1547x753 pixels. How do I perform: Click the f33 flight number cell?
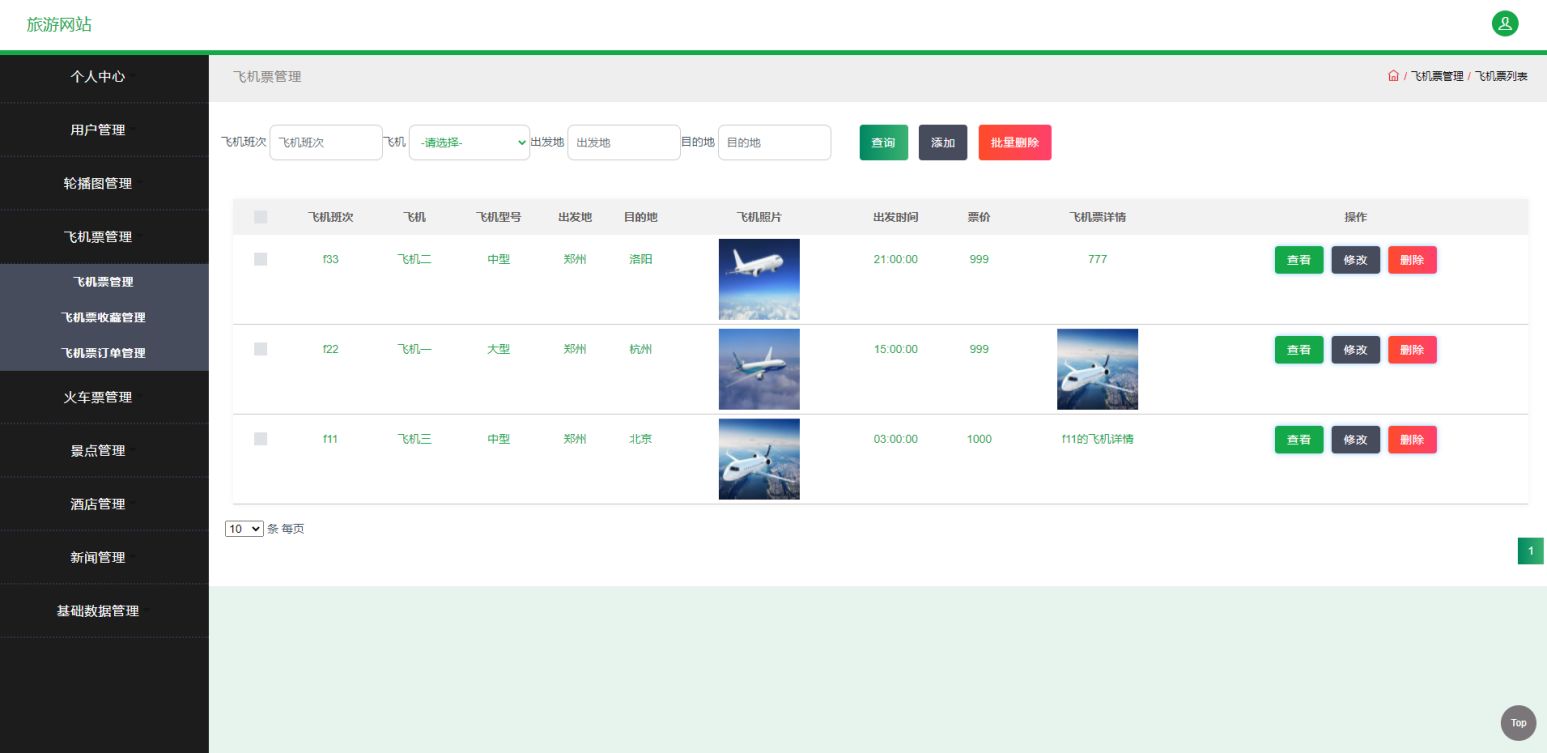pos(331,259)
